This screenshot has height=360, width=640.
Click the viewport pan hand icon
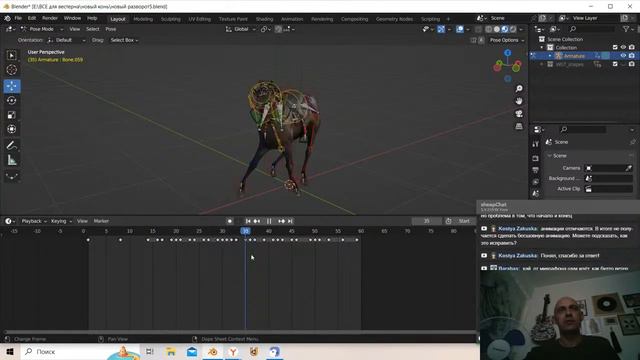519,101
